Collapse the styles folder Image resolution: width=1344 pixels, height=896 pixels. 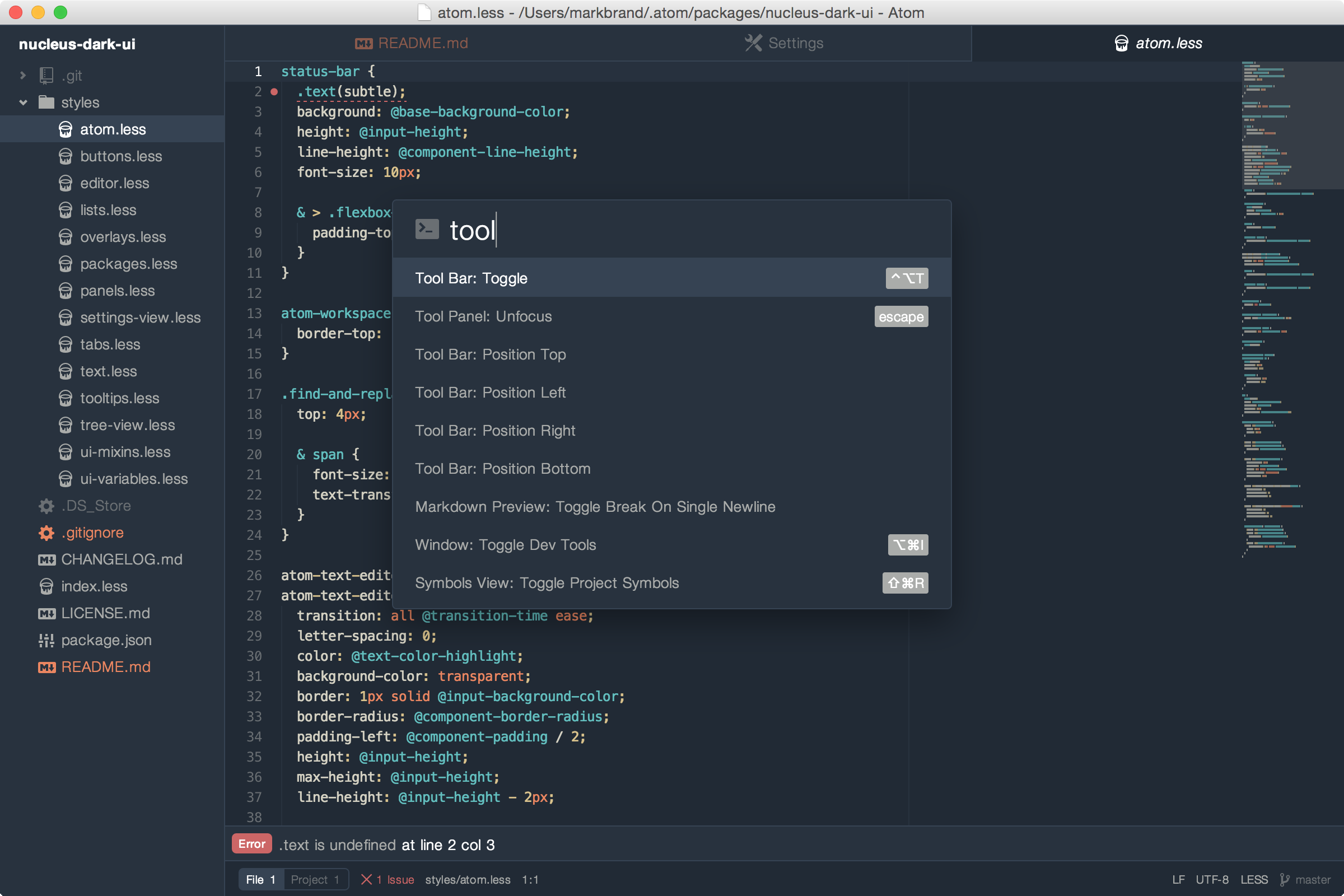pyautogui.click(x=23, y=102)
